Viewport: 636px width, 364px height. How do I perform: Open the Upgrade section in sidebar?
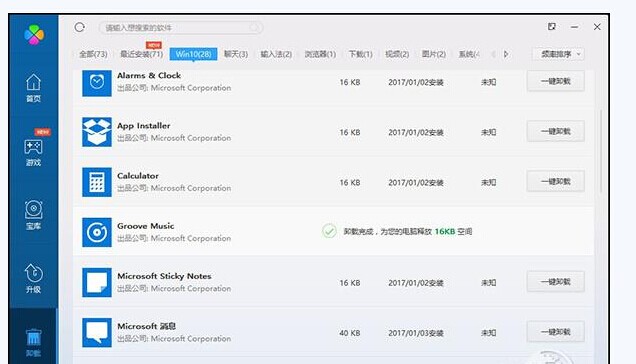[x=33, y=278]
